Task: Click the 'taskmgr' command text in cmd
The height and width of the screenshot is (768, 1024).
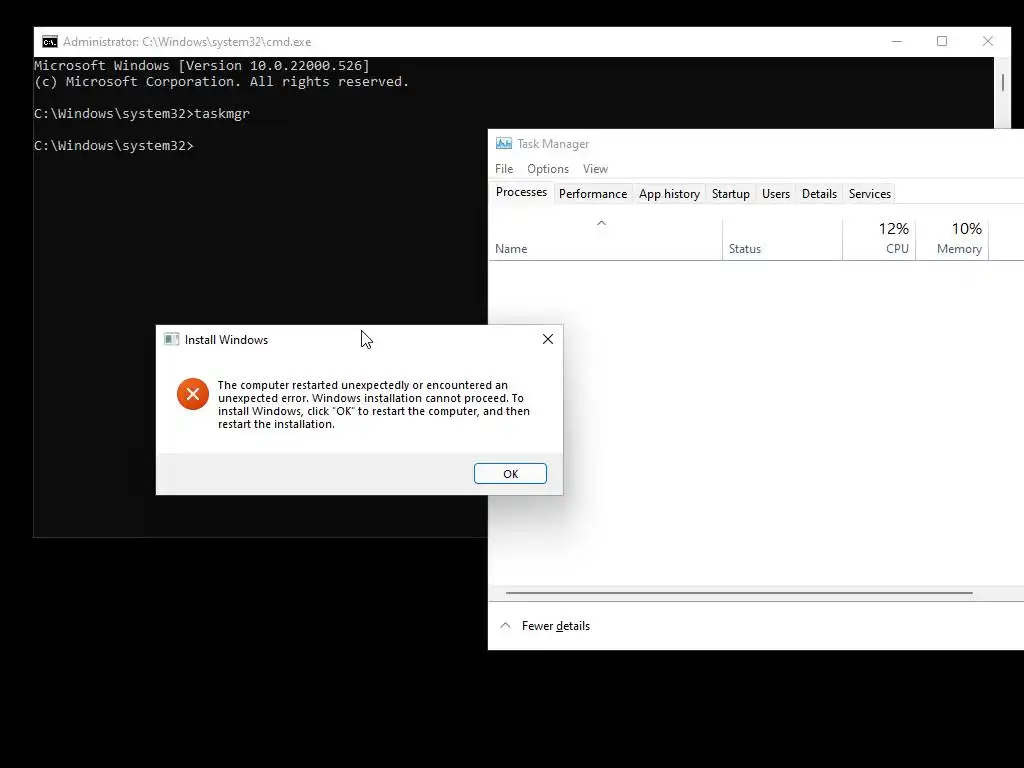Action: (x=222, y=114)
